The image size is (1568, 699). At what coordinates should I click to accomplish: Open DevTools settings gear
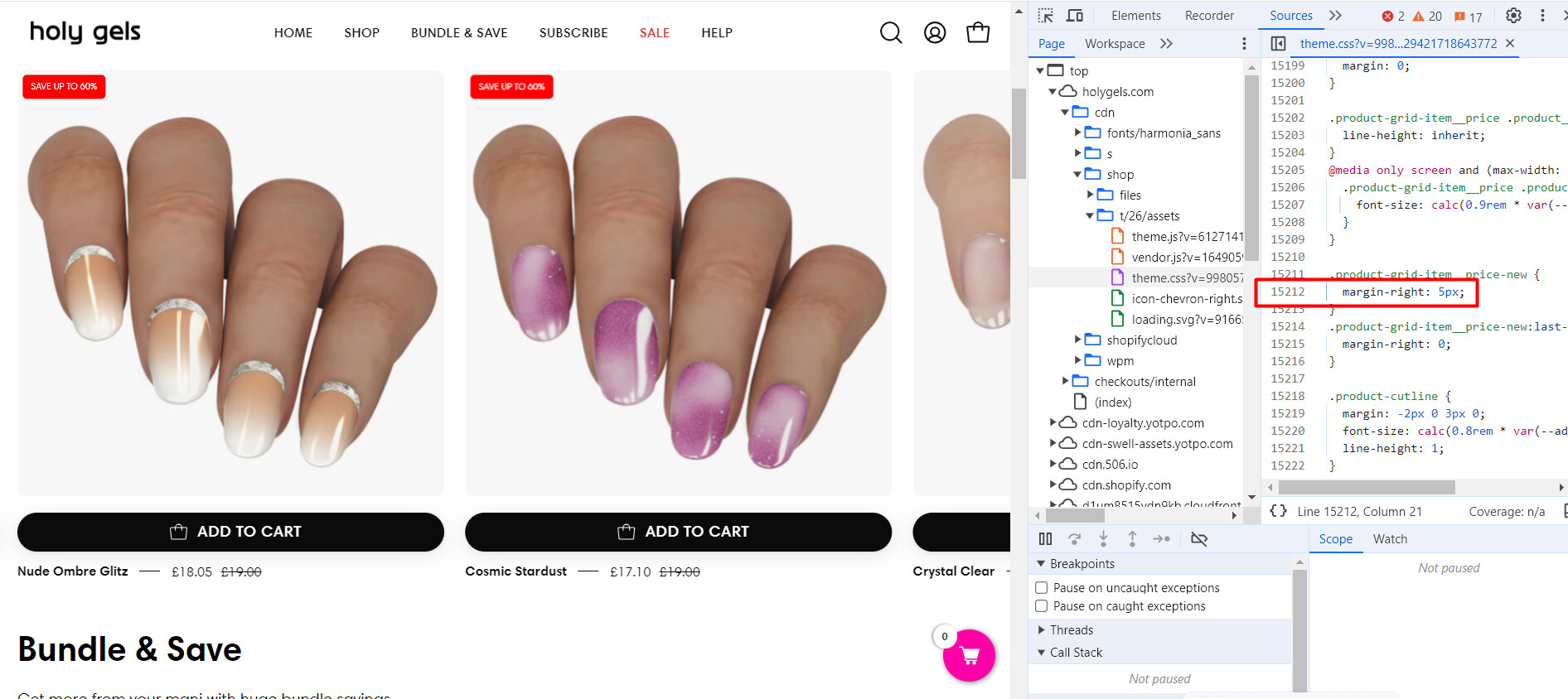pyautogui.click(x=1513, y=16)
